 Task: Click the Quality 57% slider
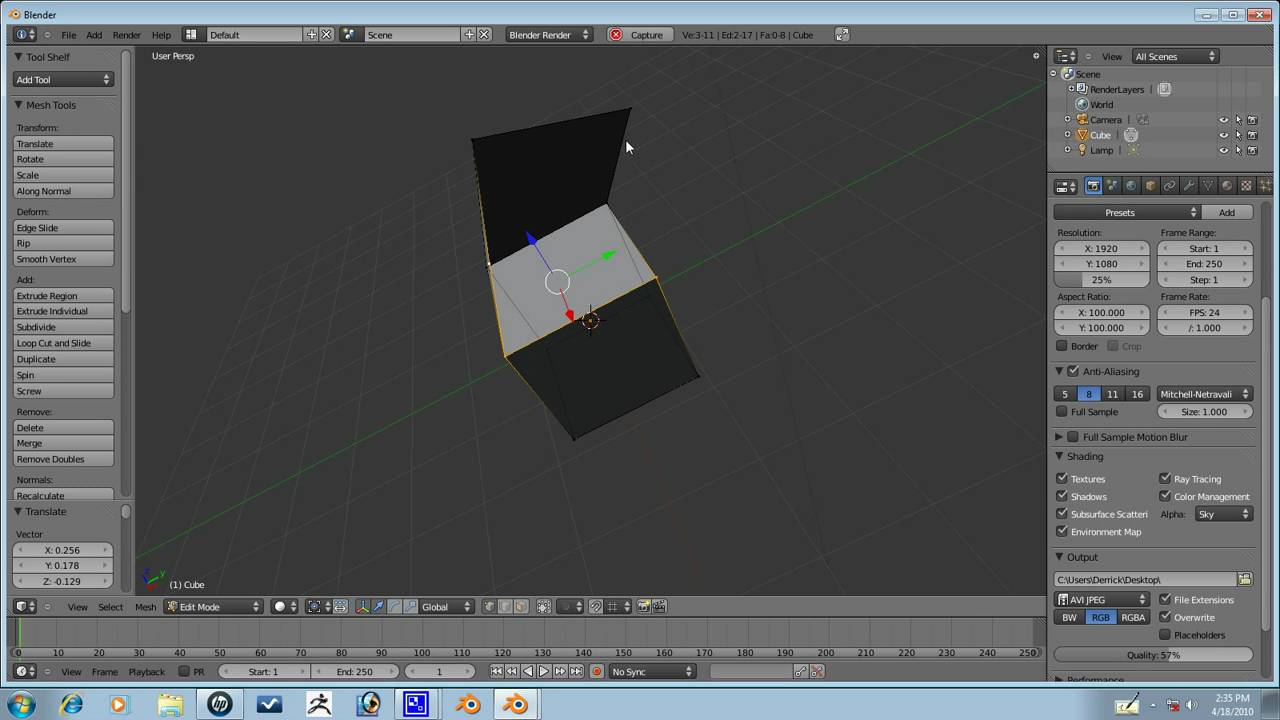pyautogui.click(x=1153, y=655)
